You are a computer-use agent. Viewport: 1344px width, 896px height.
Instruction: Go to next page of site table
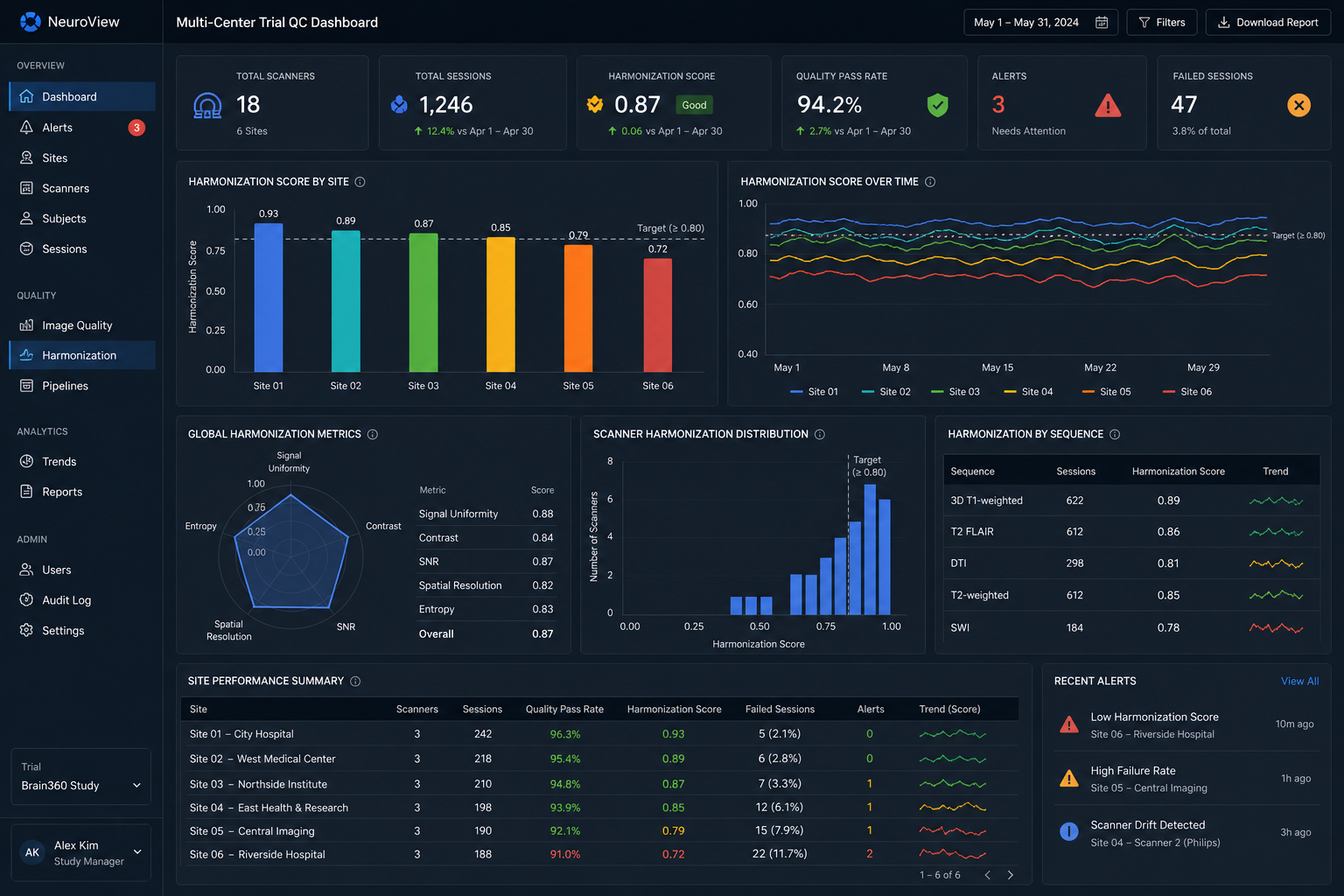[x=1011, y=875]
